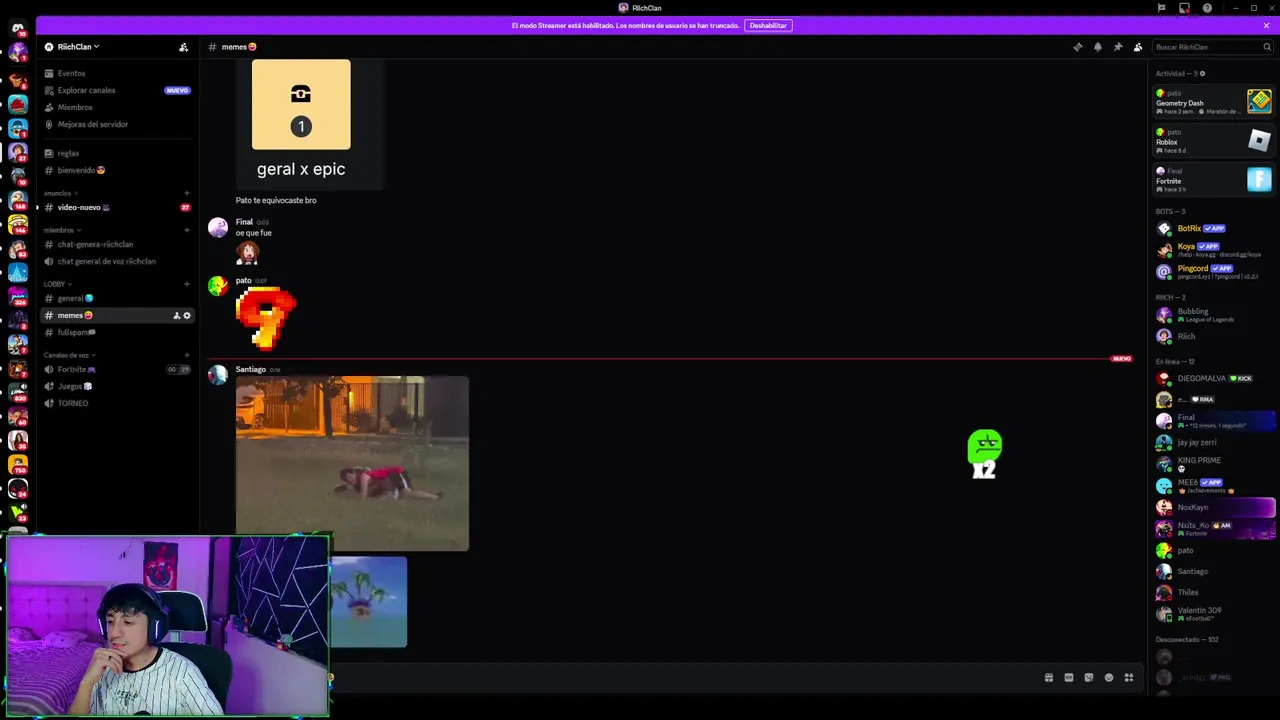Open Pingcord bot profile
This screenshot has height=720, width=1280.
(1213, 271)
